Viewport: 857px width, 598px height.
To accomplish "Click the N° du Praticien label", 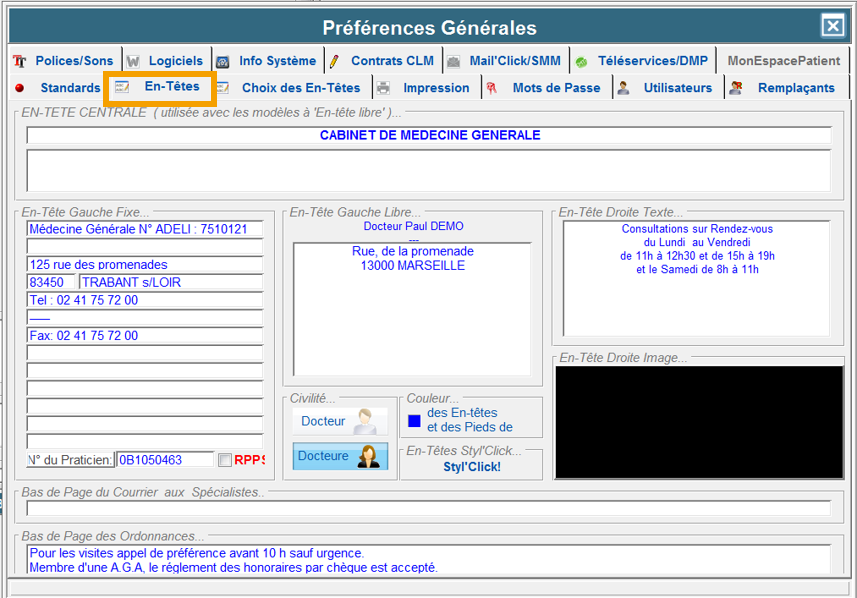I will click(x=70, y=460).
